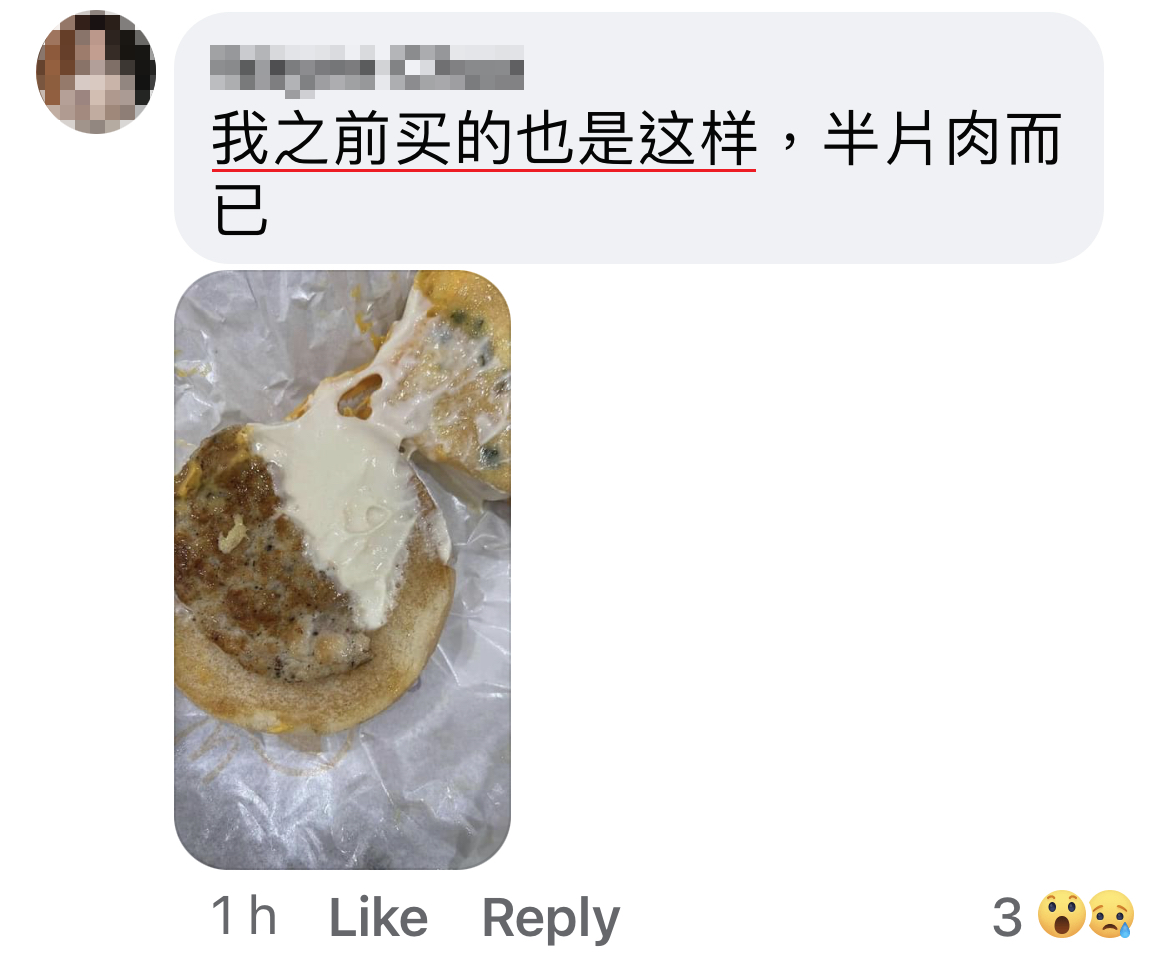
Task: Click Reply under the comment
Action: [551, 919]
